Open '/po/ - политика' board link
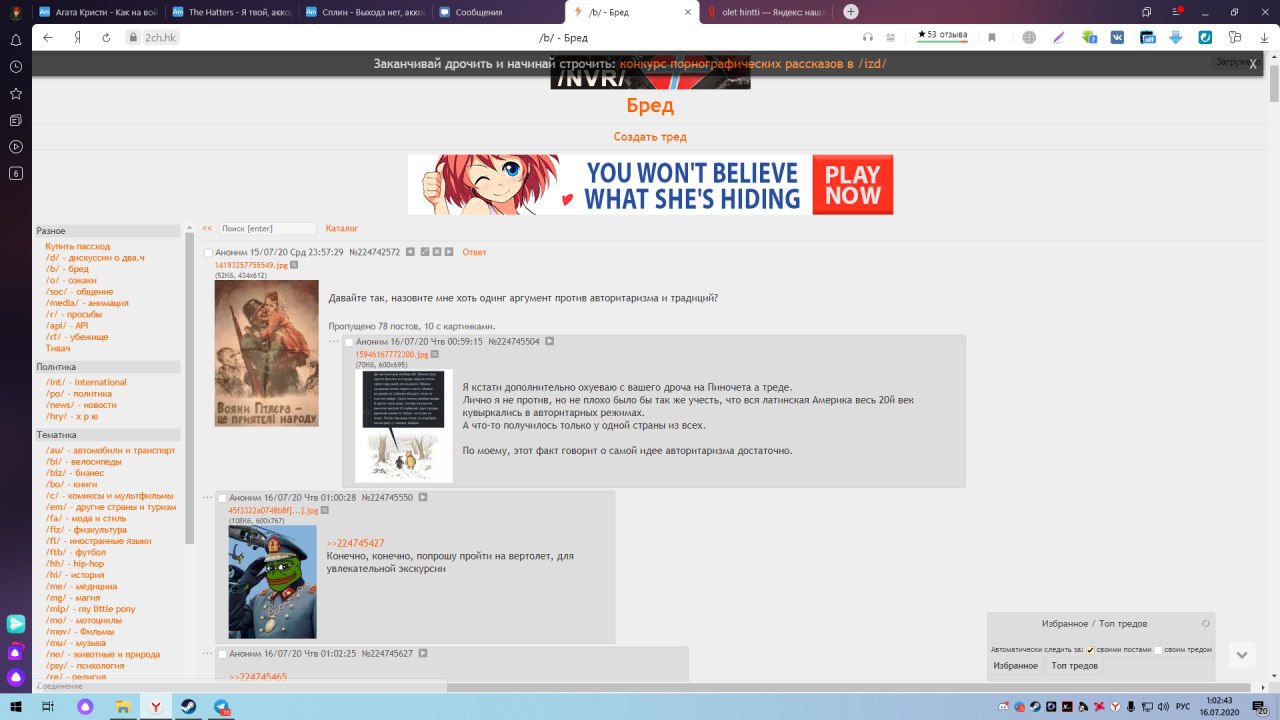 click(78, 394)
